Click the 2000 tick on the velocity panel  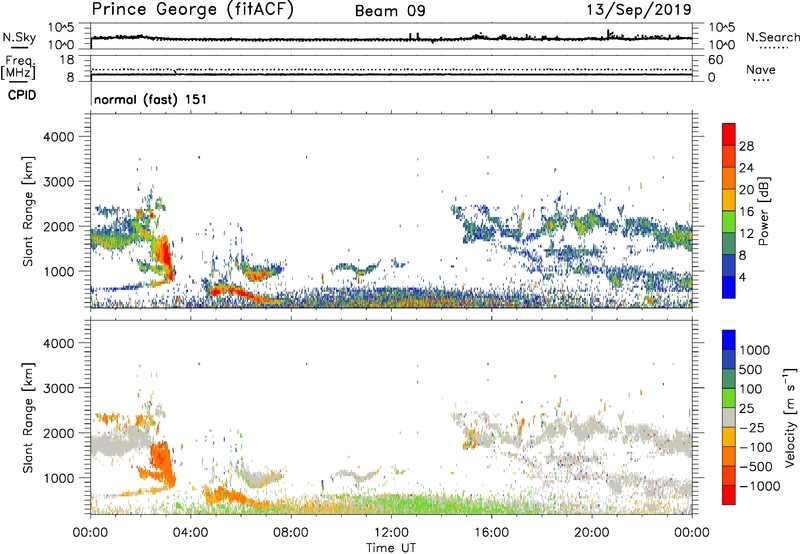point(59,433)
